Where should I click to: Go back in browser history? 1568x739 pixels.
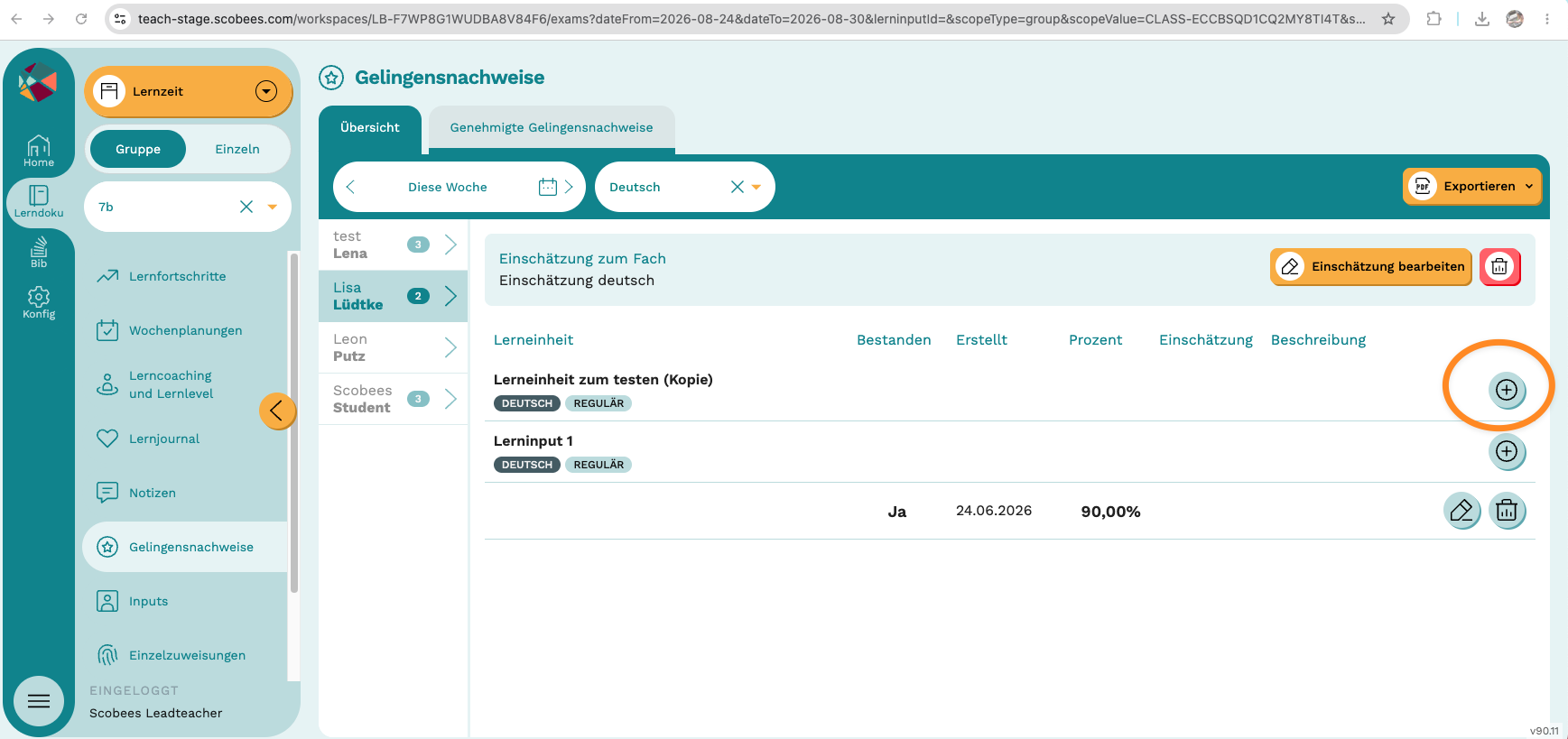tap(16, 18)
